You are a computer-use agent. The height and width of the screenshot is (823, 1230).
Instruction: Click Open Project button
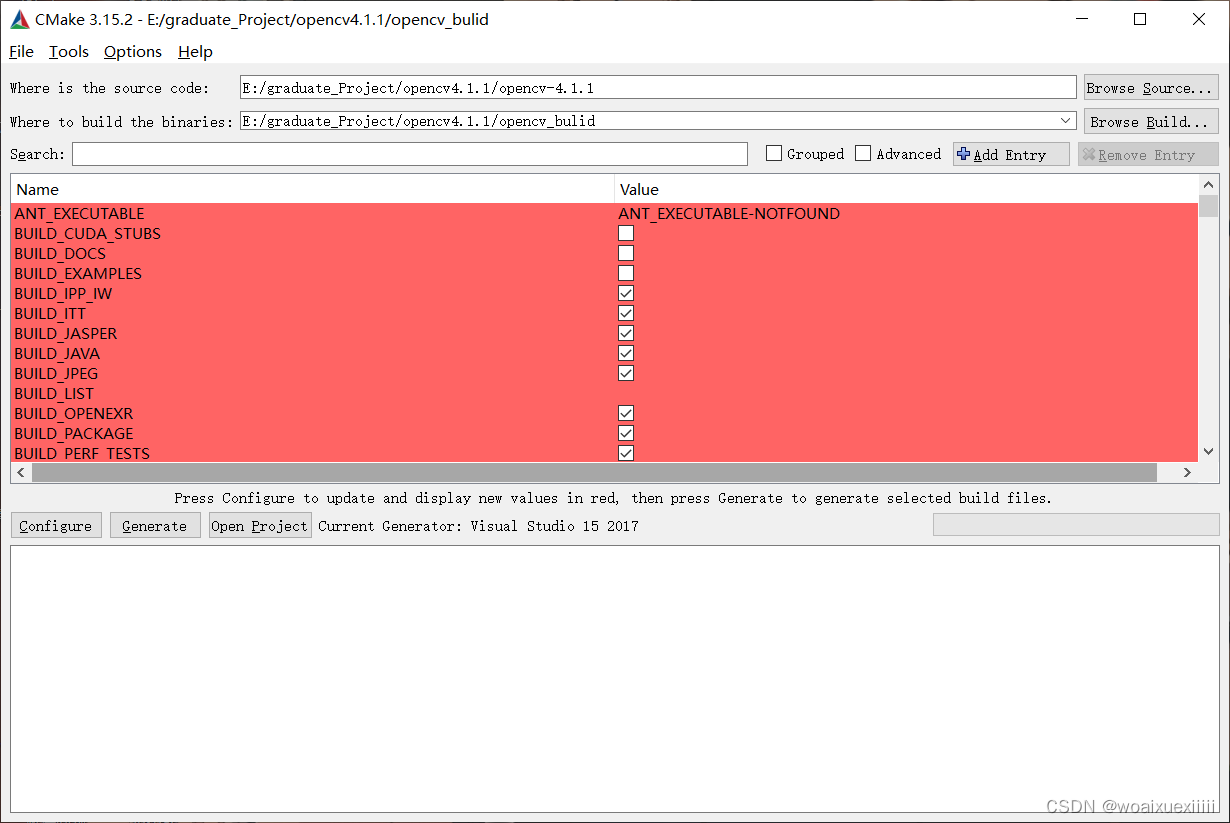[259, 525]
